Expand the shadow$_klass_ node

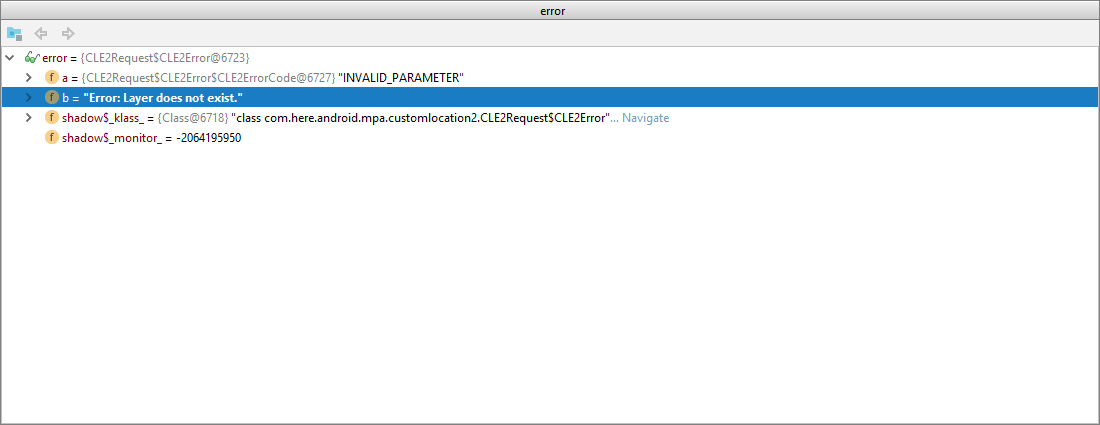29,118
